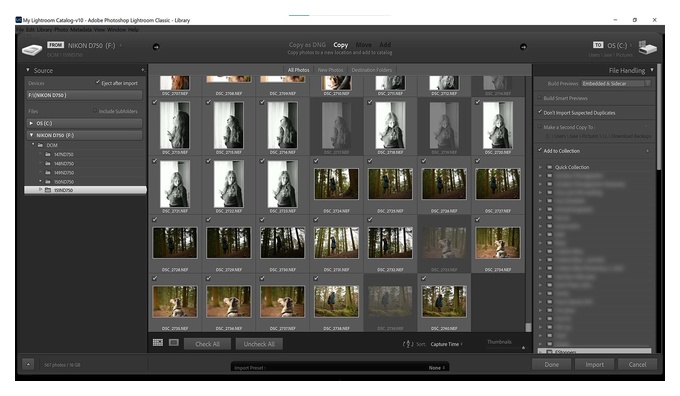Click the Done button
The height and width of the screenshot is (396, 680).
click(x=552, y=364)
